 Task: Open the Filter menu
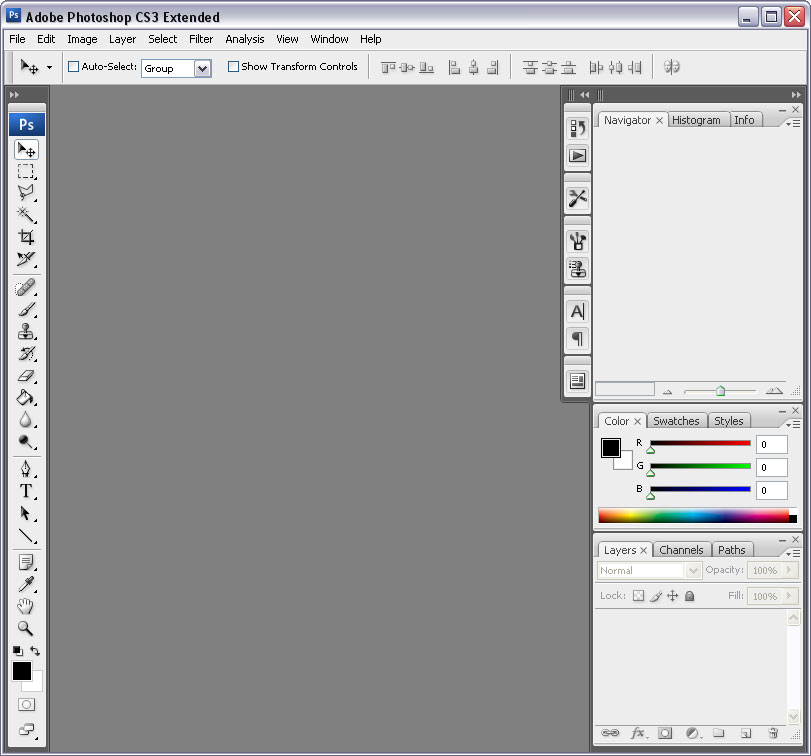[201, 39]
